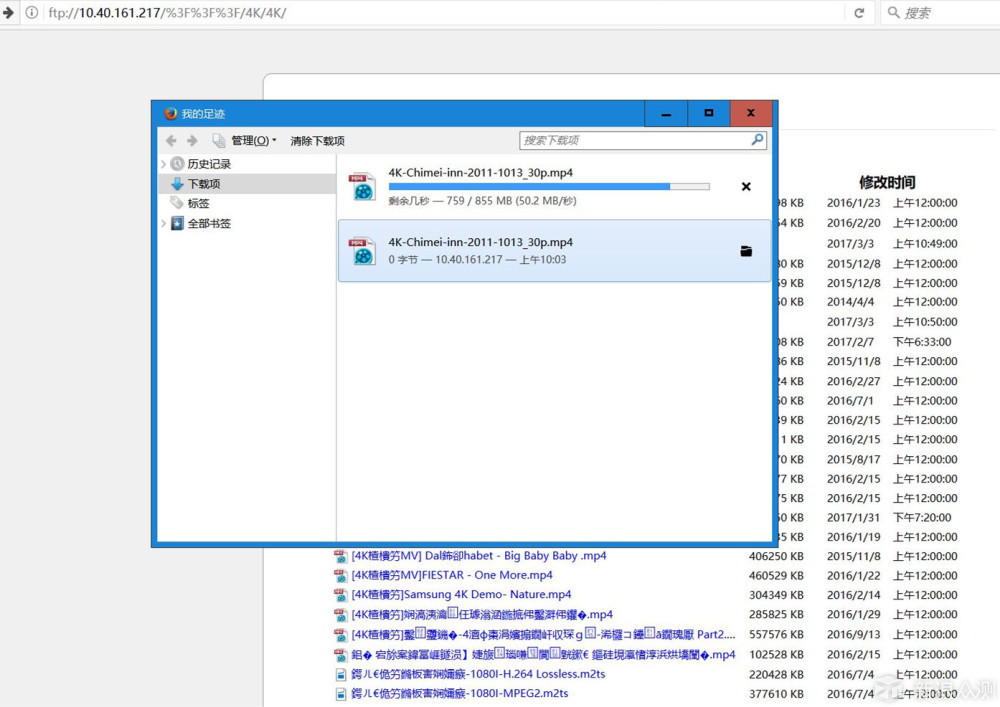
Task: Click 清除下载项 button
Action: point(317,140)
